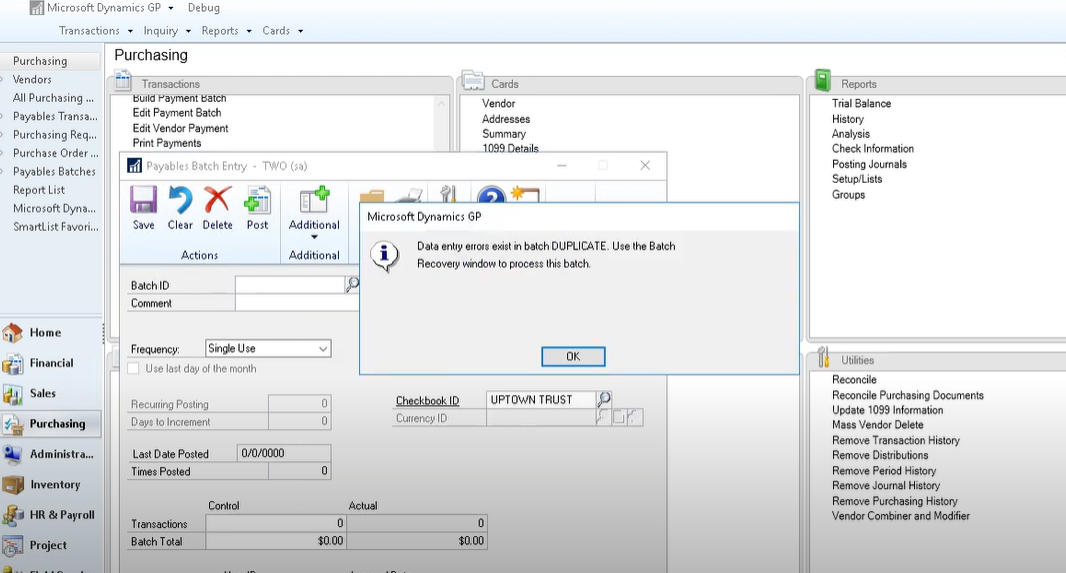Click the Checkbook ID link label
This screenshot has width=1066, height=573.
427,401
